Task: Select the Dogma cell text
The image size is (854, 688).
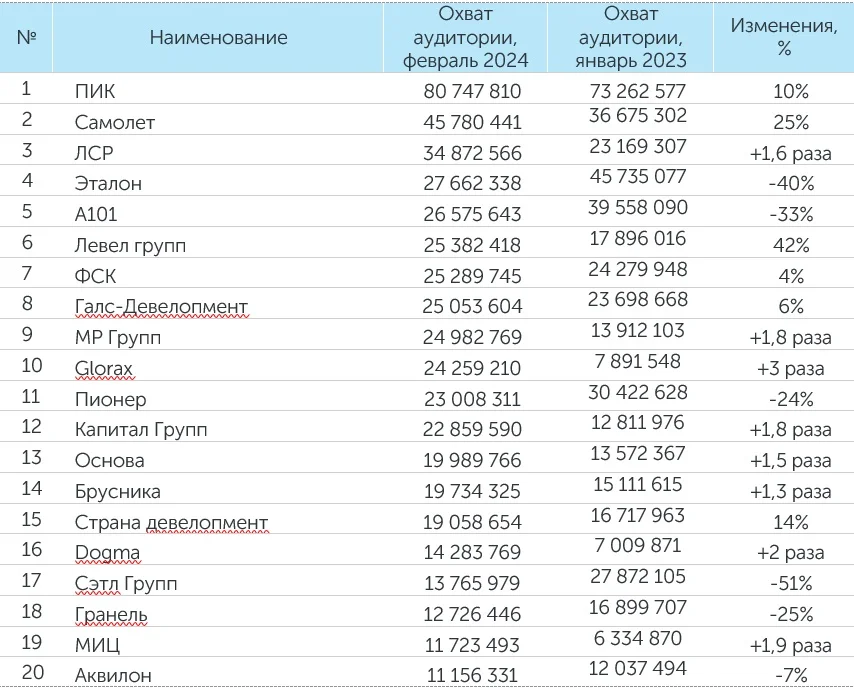Action: pos(107,552)
